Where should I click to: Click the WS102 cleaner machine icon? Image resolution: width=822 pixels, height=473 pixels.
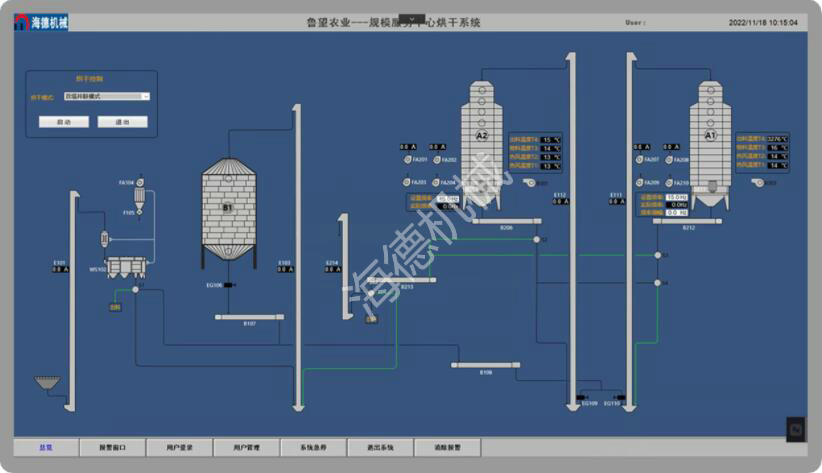(126, 267)
